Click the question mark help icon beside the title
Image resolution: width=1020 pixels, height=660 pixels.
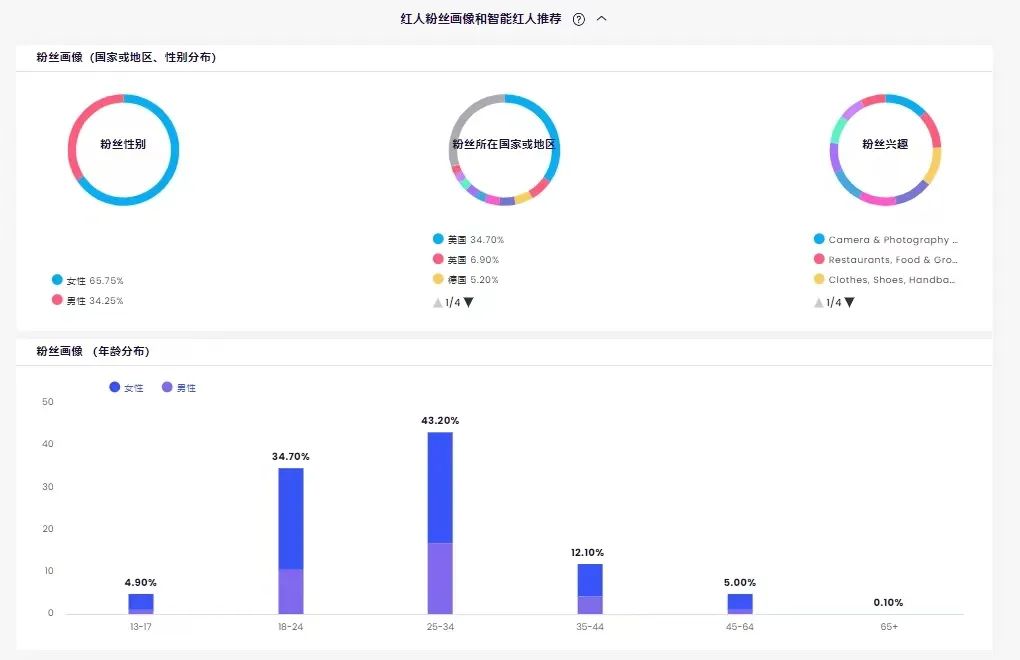coord(578,20)
